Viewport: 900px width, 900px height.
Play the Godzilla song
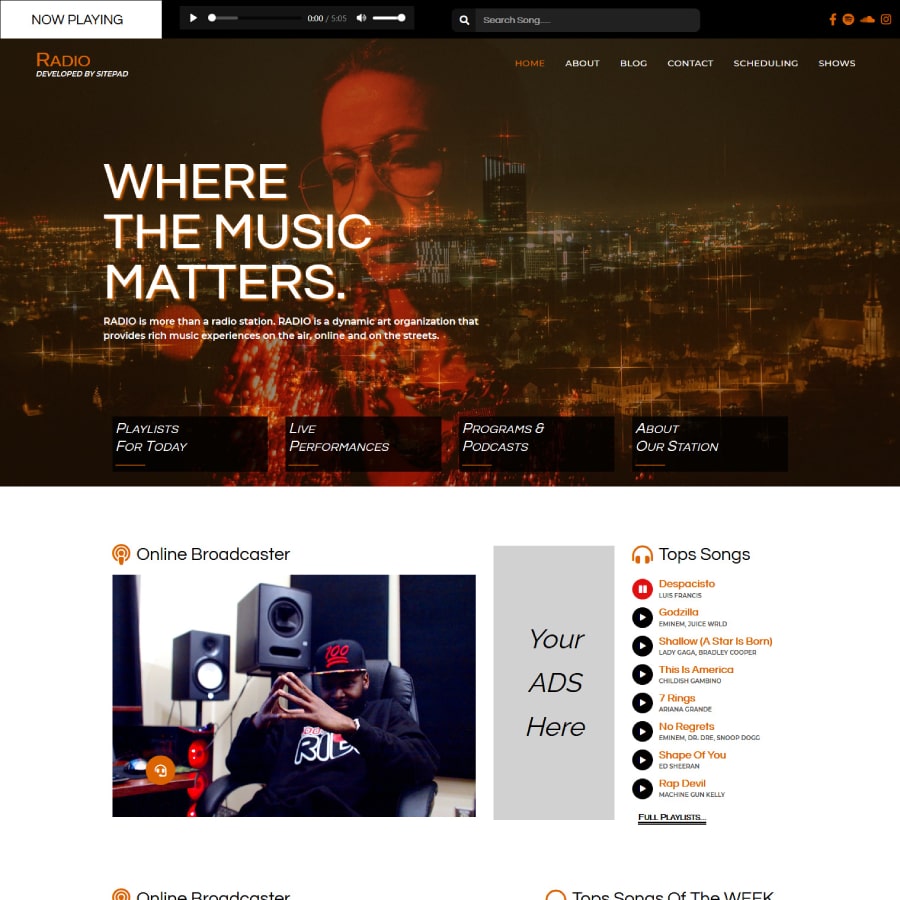[642, 617]
